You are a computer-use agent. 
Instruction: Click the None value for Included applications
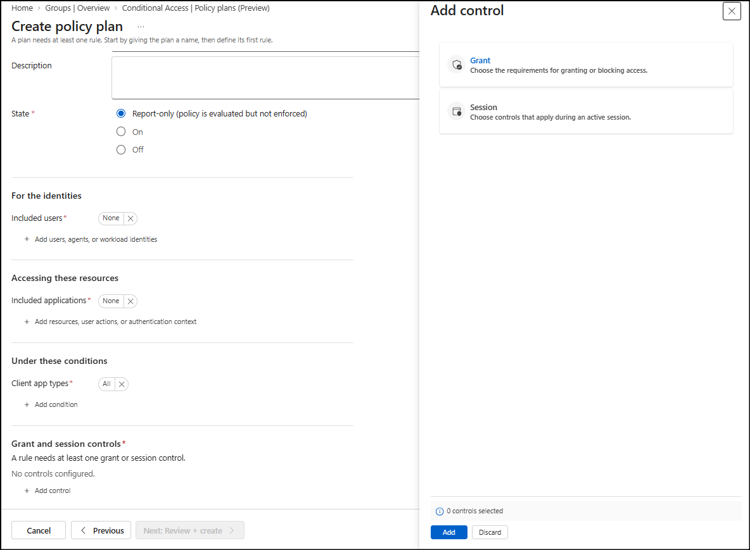(x=111, y=301)
